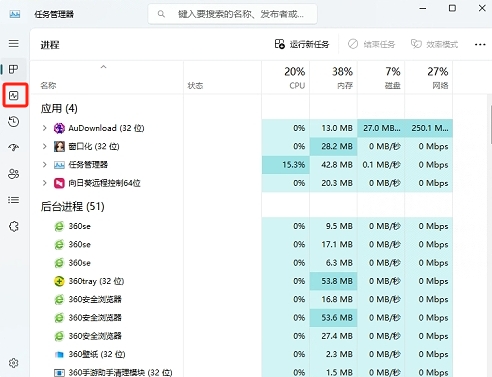Screen dimensions: 492x377
Task: Click the 9.5 MB memory cell
Action: pyautogui.click(x=333, y=226)
